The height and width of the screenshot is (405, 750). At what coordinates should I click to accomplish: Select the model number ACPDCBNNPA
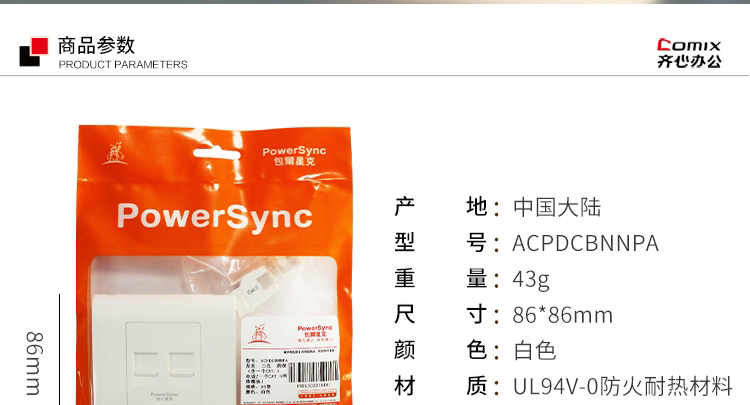(585, 244)
